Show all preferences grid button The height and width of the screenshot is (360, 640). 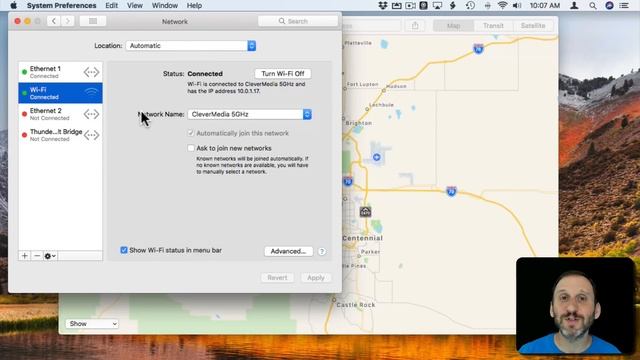[93, 21]
